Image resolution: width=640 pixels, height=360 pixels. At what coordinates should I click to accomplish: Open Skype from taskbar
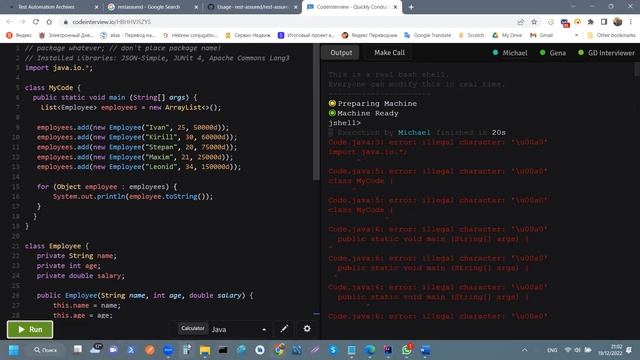click(333, 350)
